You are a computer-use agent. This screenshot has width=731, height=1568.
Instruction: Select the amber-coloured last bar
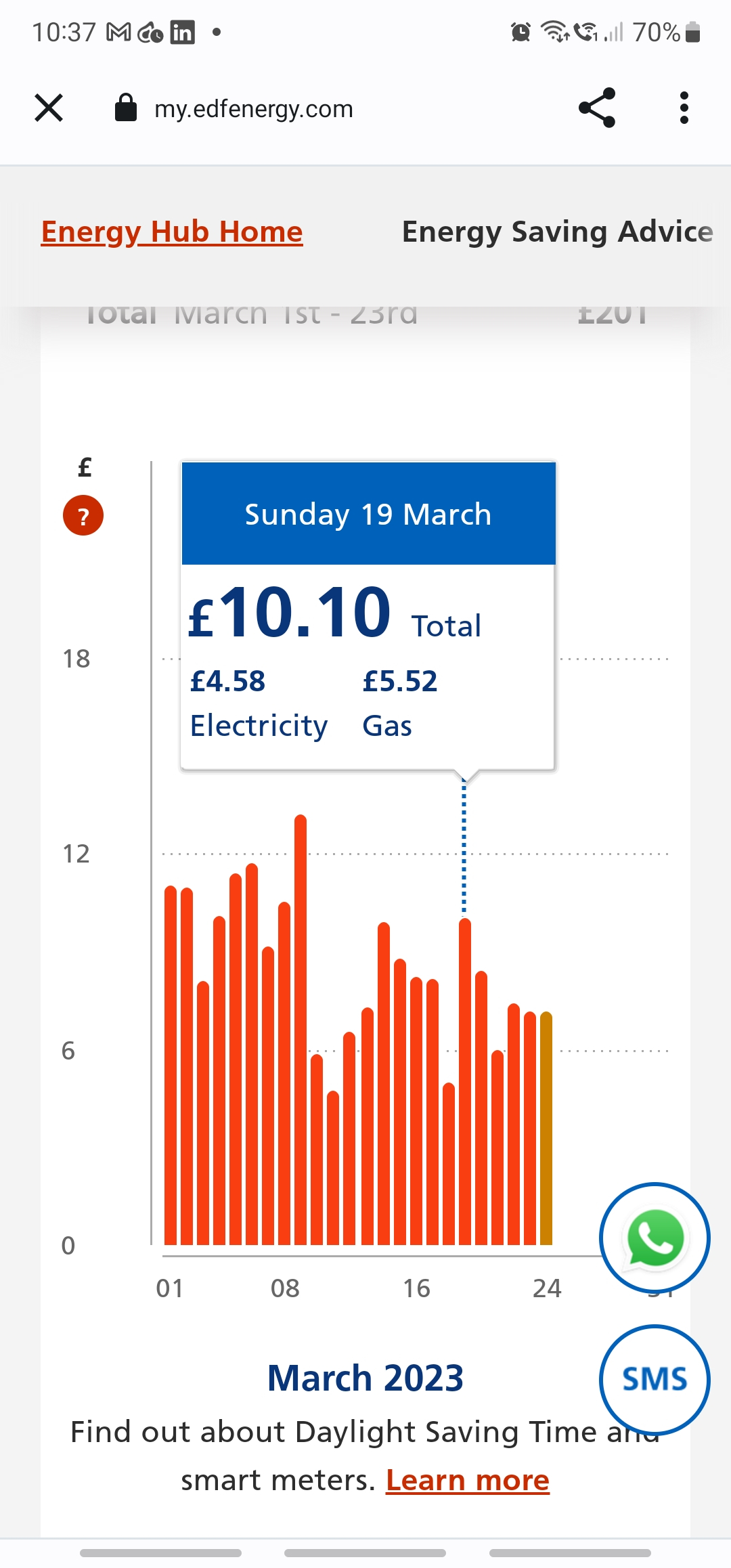pos(546,1127)
